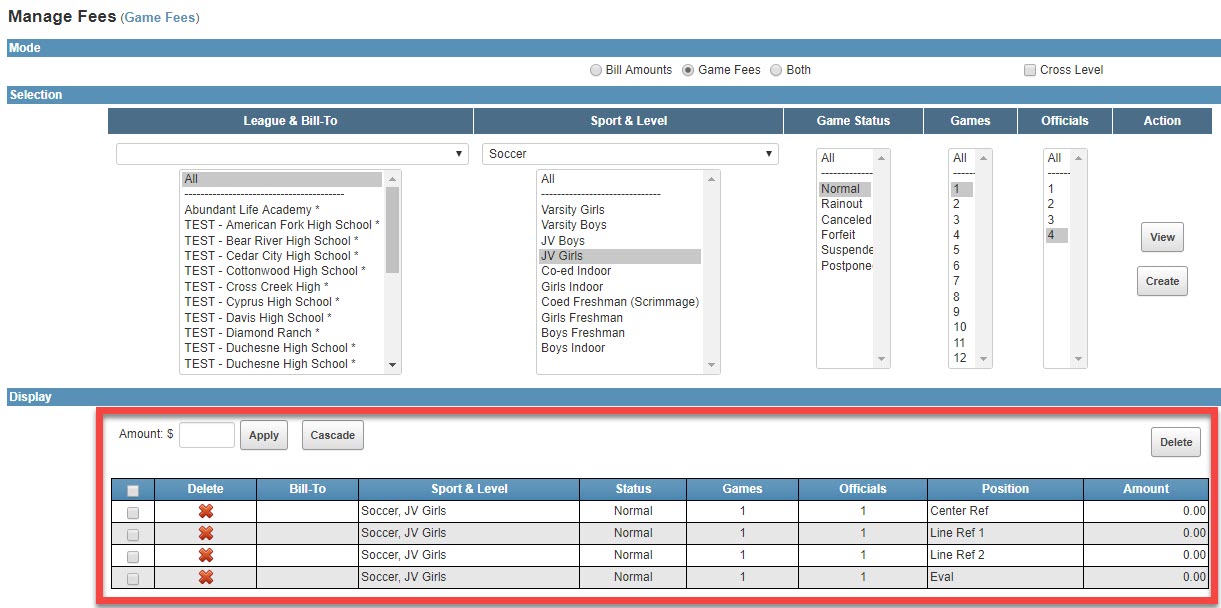Click the Cascade button

[333, 436]
